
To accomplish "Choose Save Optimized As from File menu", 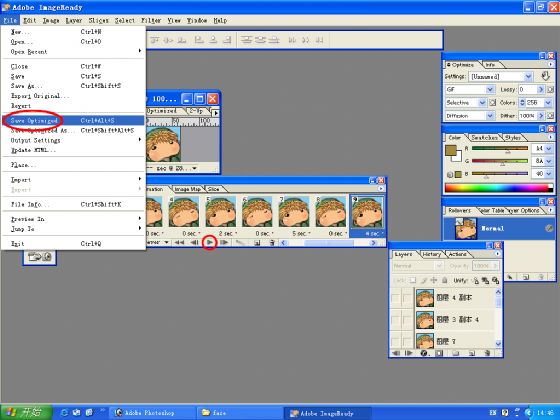I will [x=73, y=130].
